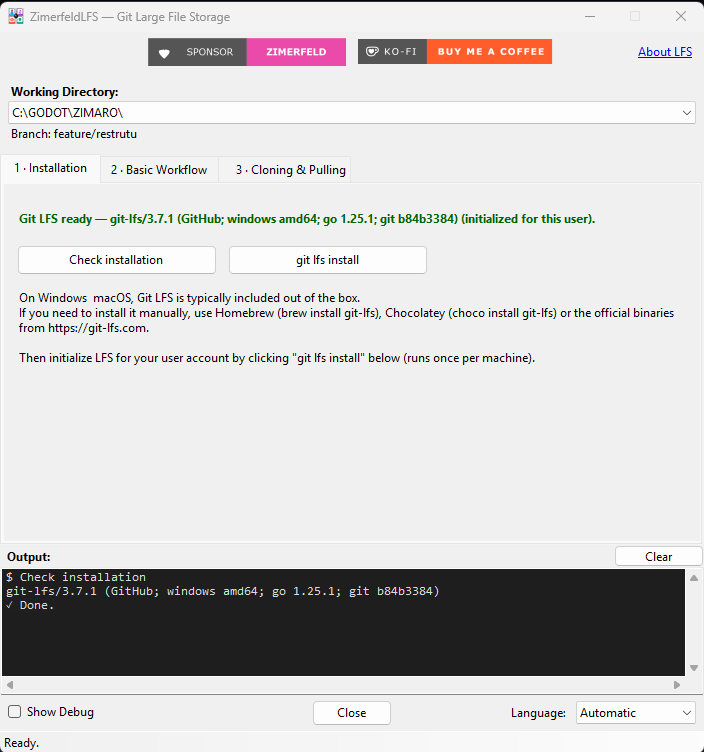
Task: Click the 'Branch: feature/restrutu' label
Action: 74,134
